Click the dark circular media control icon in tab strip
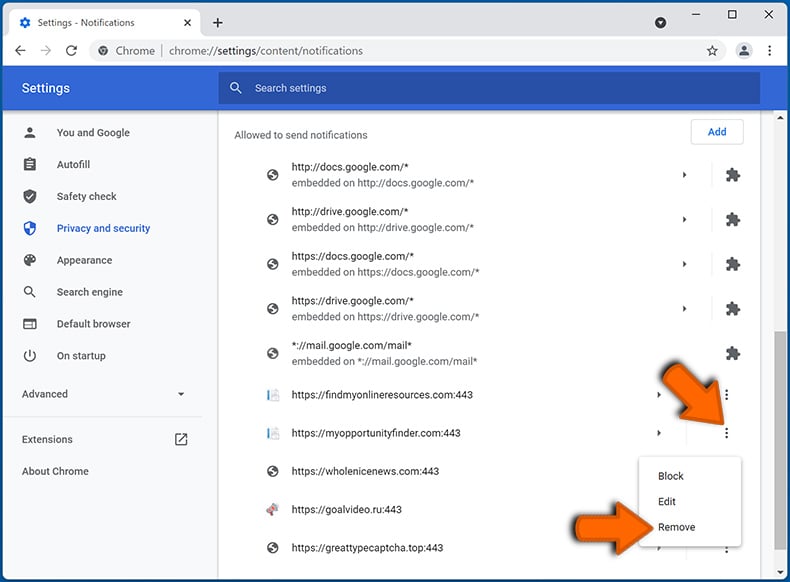 pos(661,23)
